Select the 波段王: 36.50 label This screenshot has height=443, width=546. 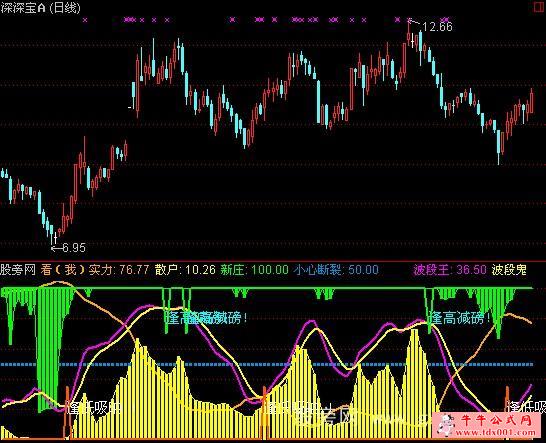450,270
